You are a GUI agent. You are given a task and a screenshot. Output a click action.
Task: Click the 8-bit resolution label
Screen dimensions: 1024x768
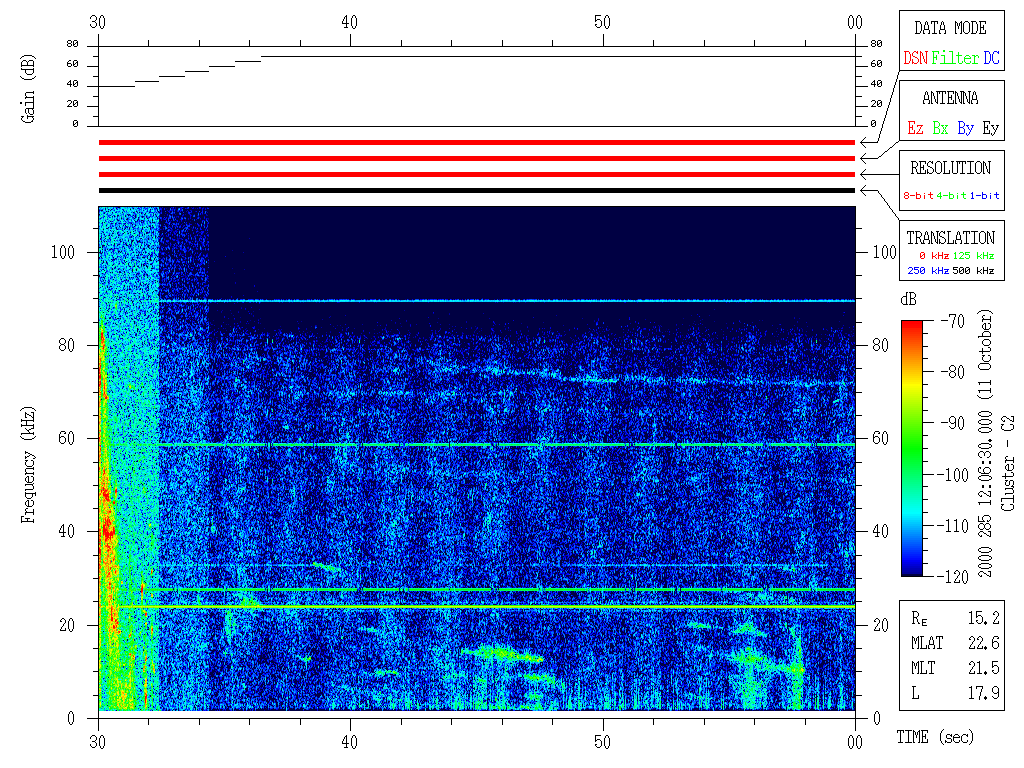click(x=918, y=196)
